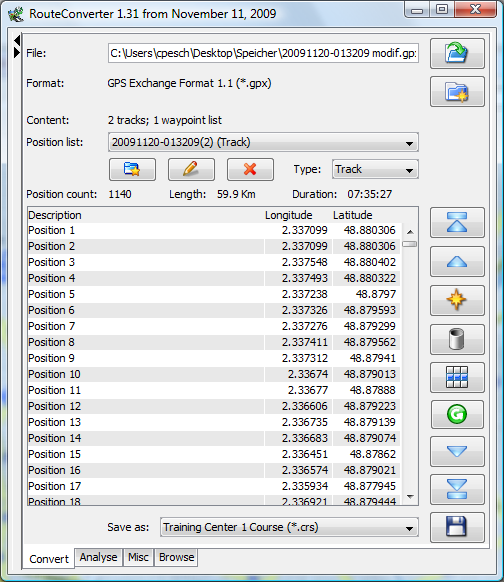Click the File path input field

pos(264,53)
